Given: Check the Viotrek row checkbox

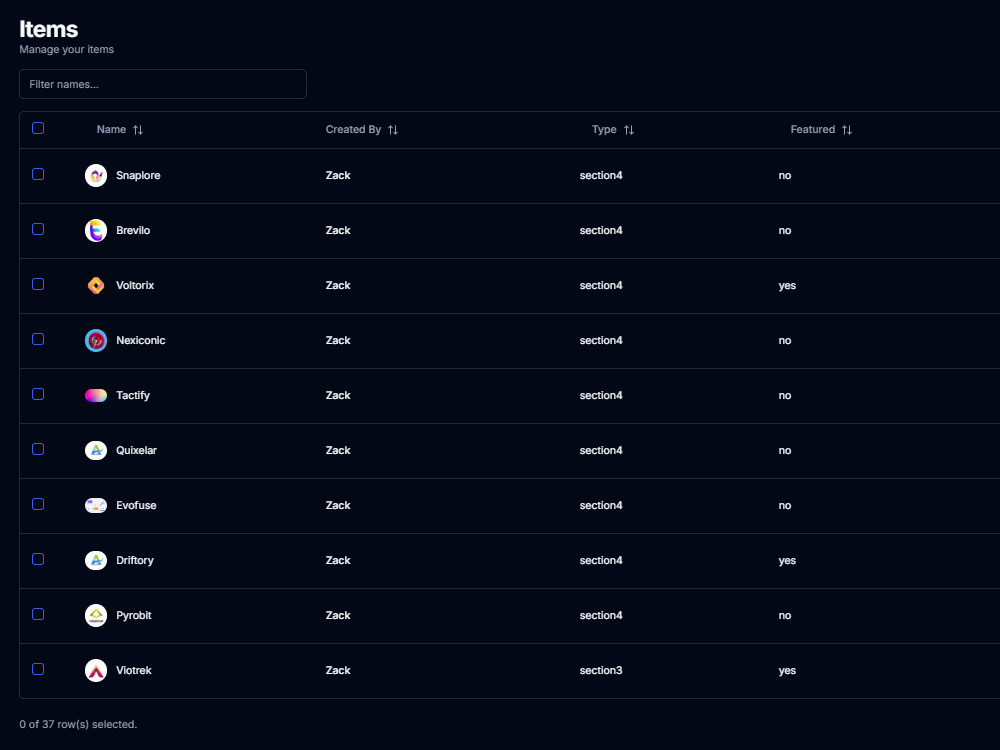Looking at the screenshot, I should 38,669.
